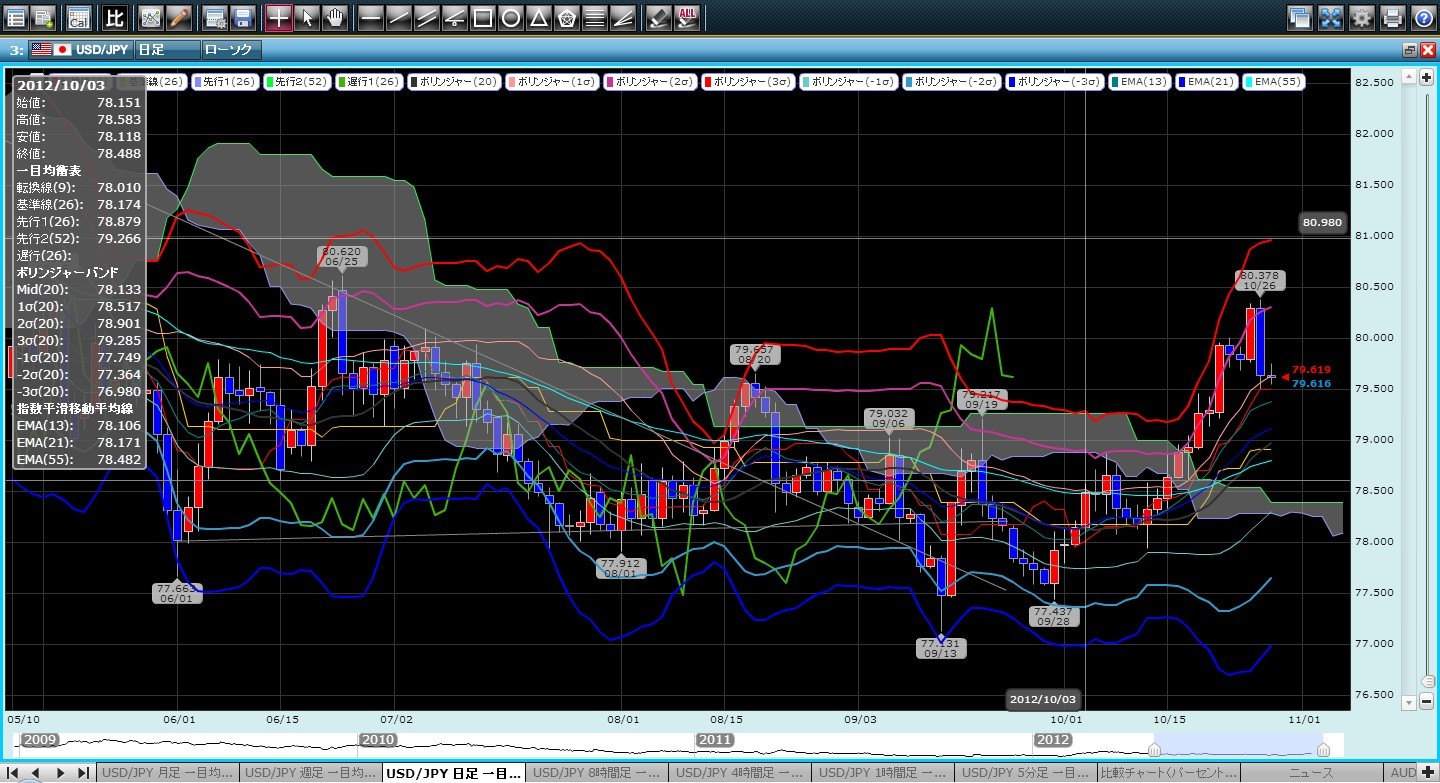Image resolution: width=1440 pixels, height=783 pixels.
Task: Click the erase ALL drawings icon
Action: pyautogui.click(x=687, y=17)
